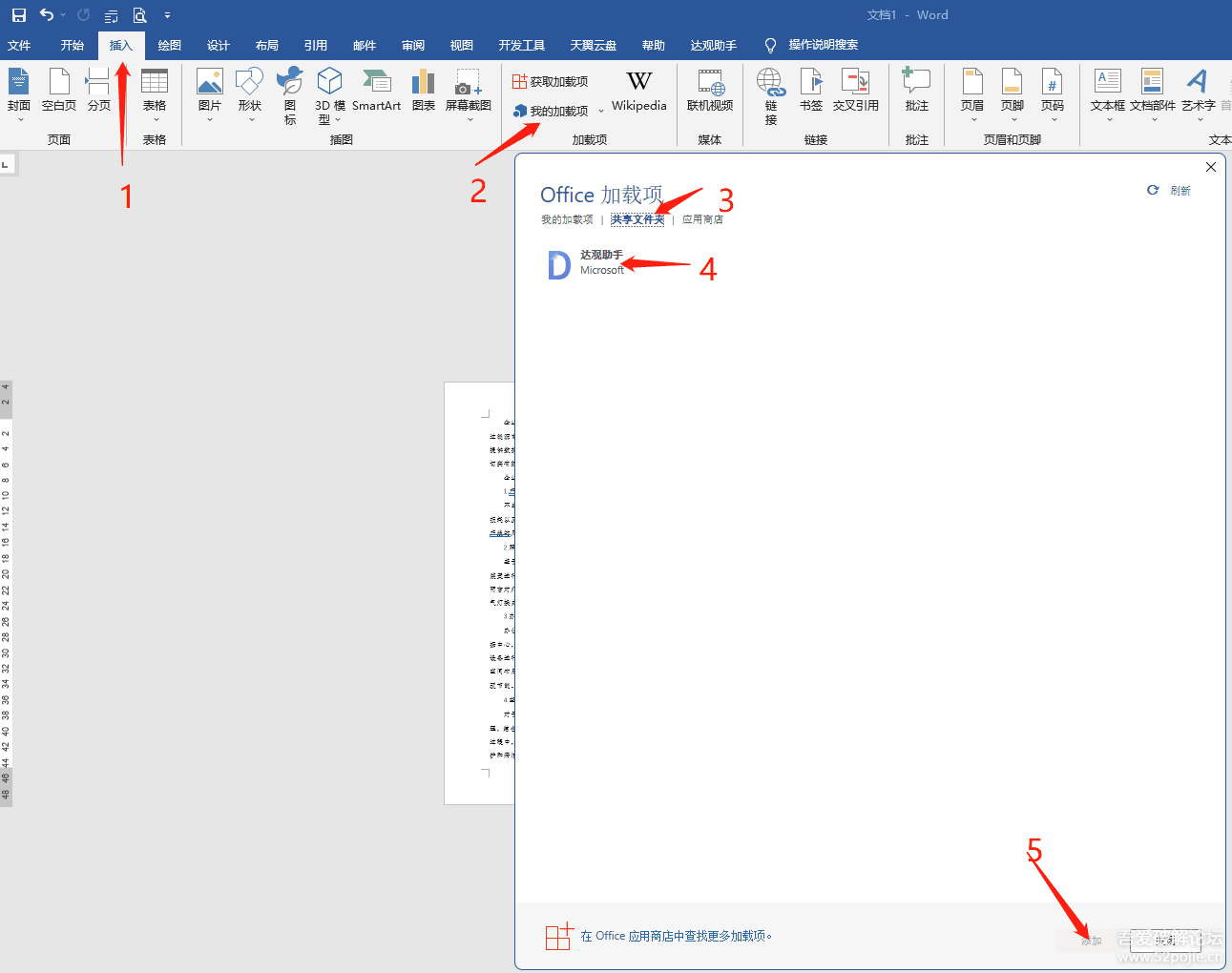Open the Help (帮助) tab
The height and width of the screenshot is (973, 1232).
pos(654,46)
